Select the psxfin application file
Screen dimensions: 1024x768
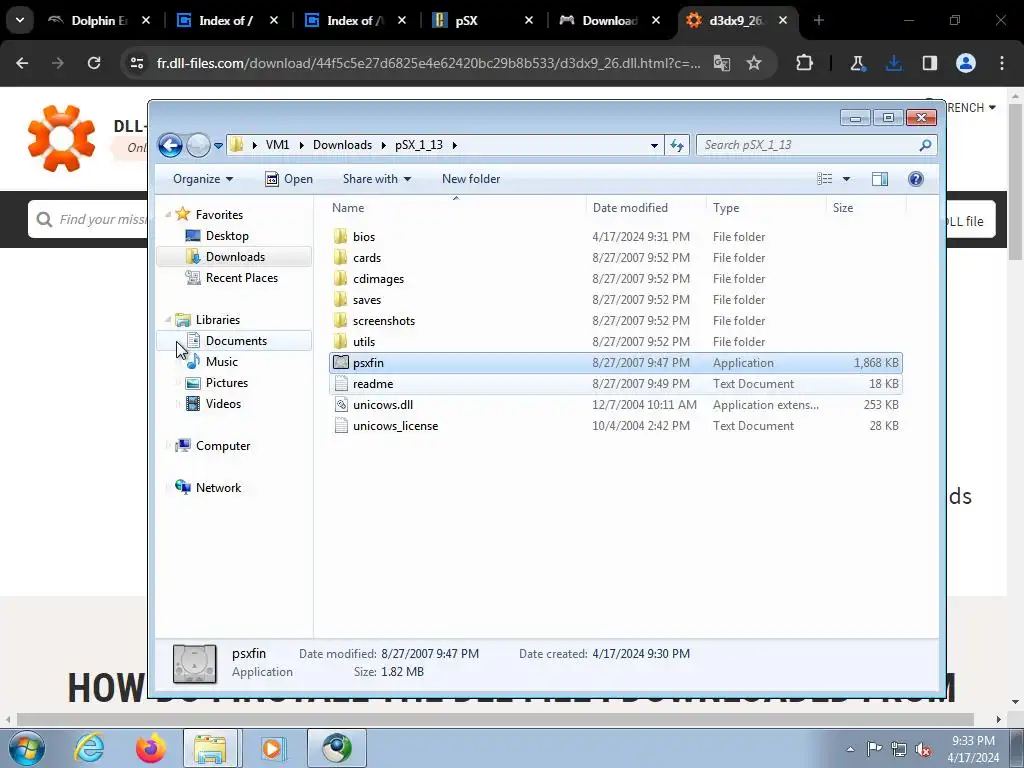616,362
